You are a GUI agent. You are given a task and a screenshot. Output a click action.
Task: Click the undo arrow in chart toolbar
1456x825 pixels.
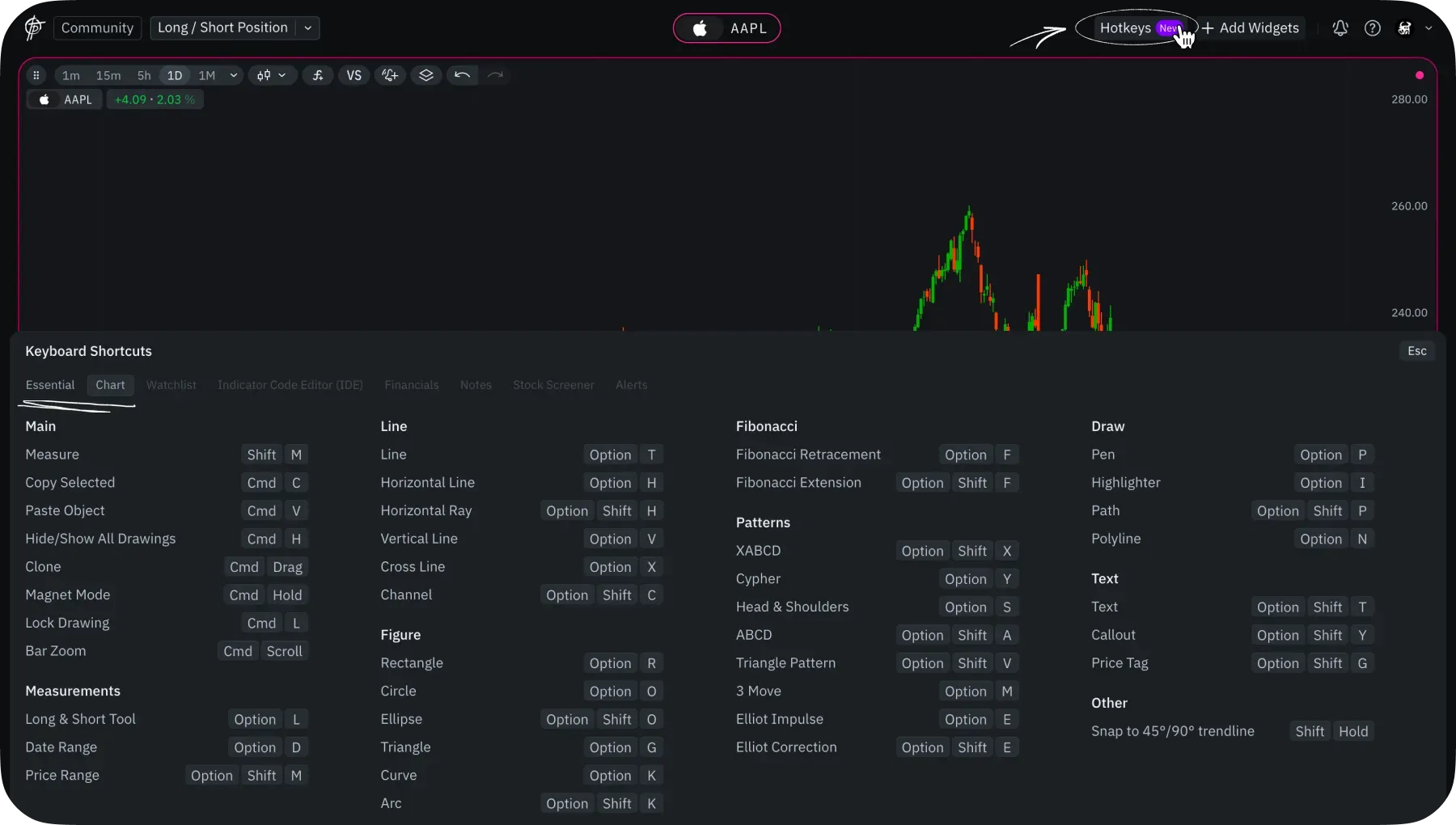[462, 75]
